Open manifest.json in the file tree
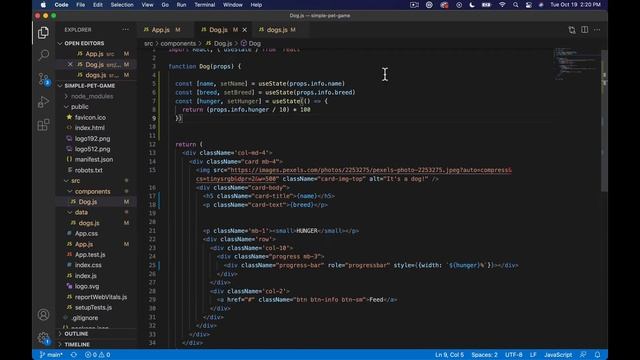640x360 pixels. (x=94, y=160)
